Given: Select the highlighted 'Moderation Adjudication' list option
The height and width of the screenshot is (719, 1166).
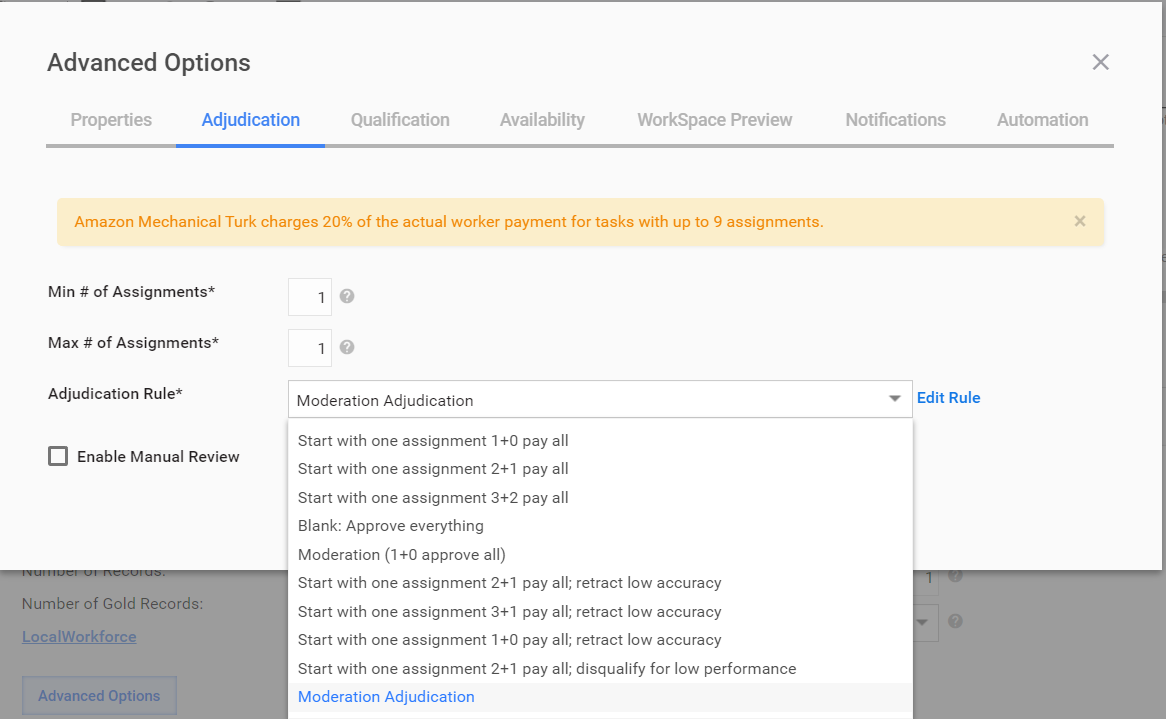Looking at the screenshot, I should pos(600,697).
